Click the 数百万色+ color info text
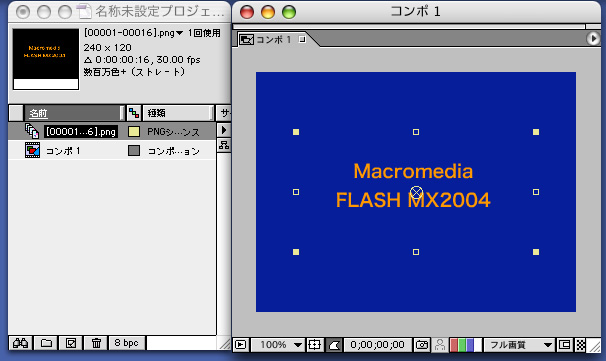Image resolution: width=606 pixels, height=361 pixels. pyautogui.click(x=134, y=72)
